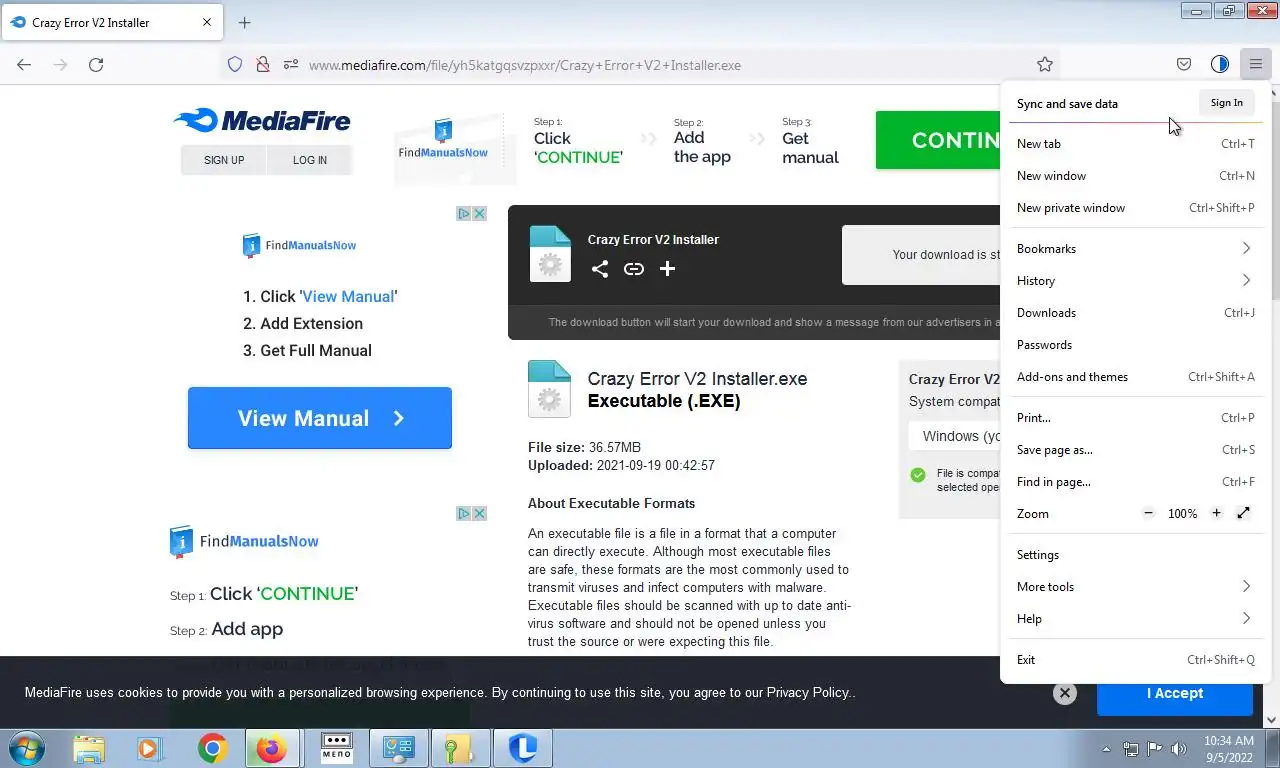Viewport: 1280px width, 768px height.
Task: Select New tab menu item
Action: click(1135, 143)
